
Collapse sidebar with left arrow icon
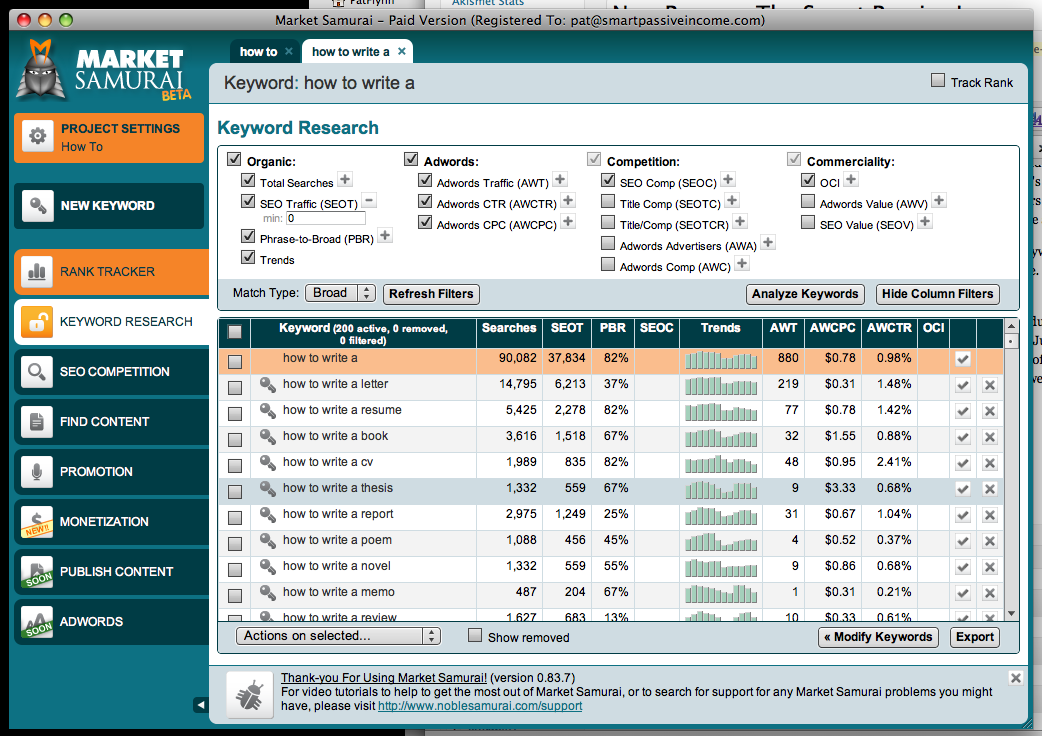point(201,705)
